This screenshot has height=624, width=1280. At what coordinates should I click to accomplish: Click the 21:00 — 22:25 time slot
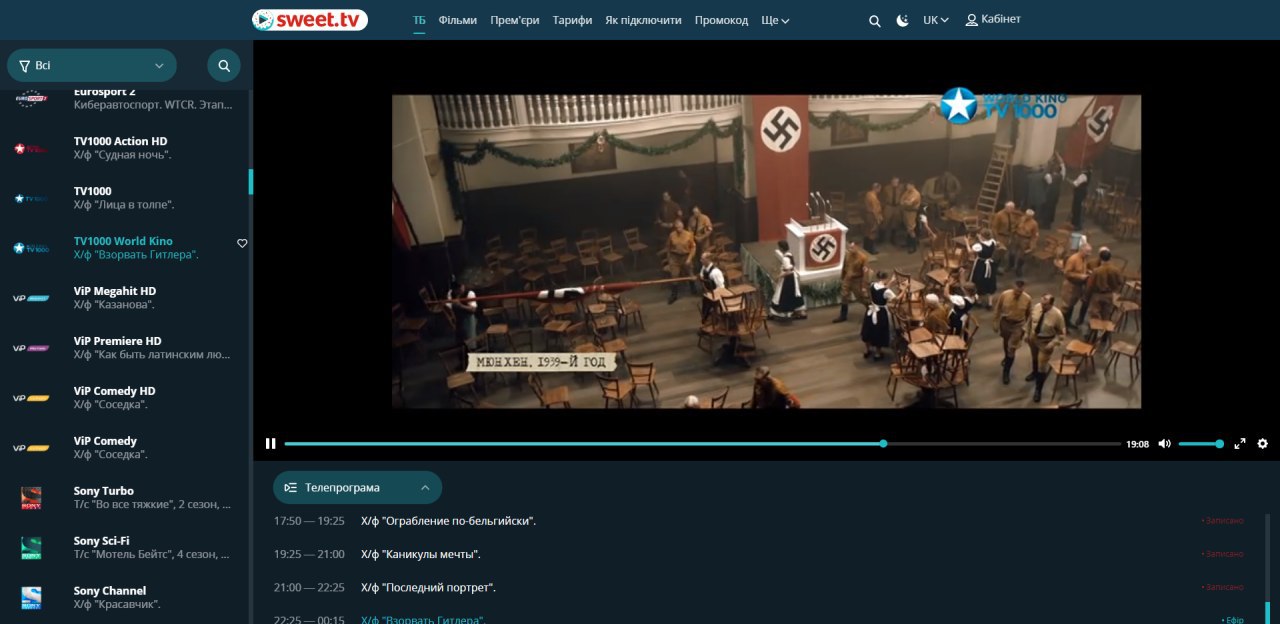309,587
